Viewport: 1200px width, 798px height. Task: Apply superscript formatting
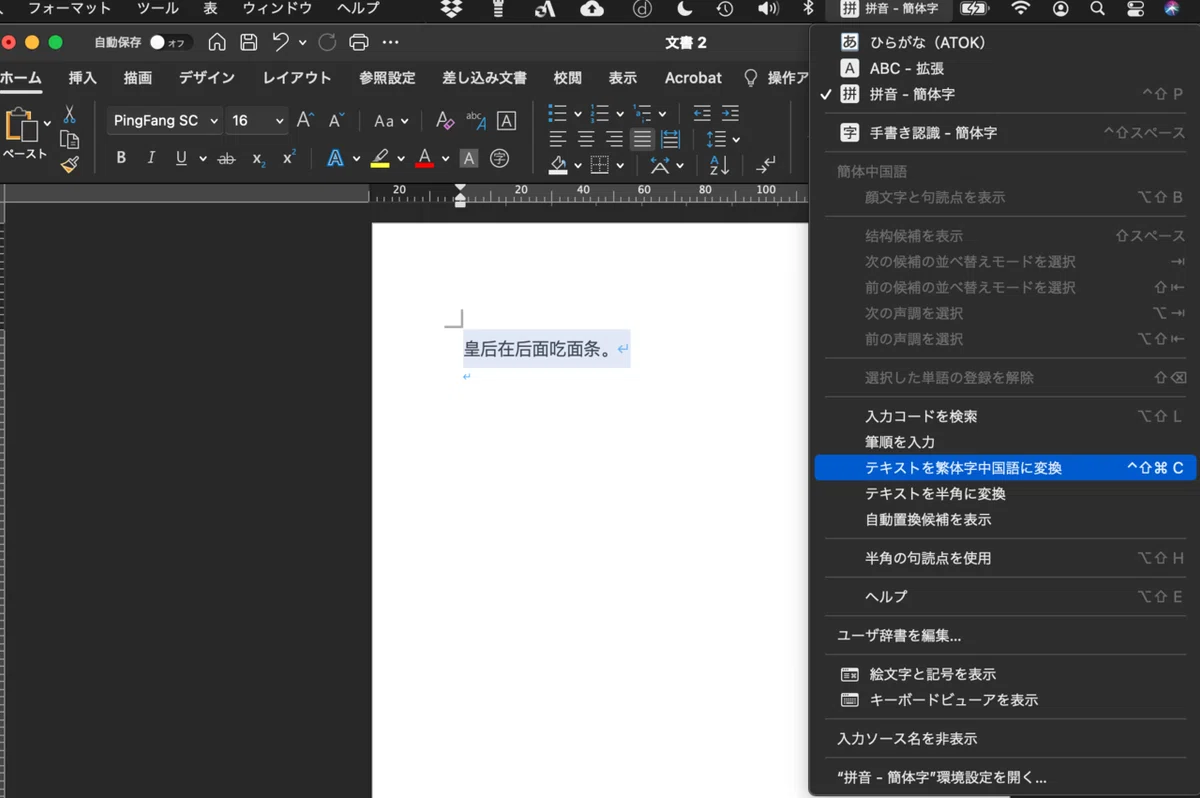pyautogui.click(x=289, y=158)
